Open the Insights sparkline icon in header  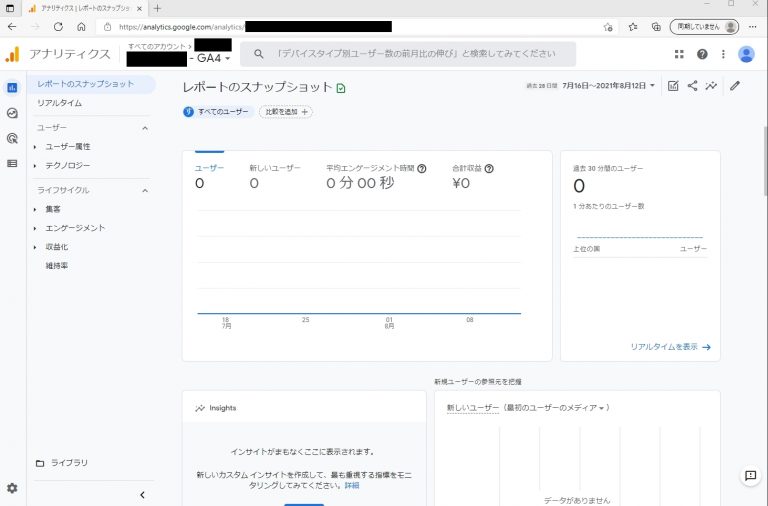point(711,86)
